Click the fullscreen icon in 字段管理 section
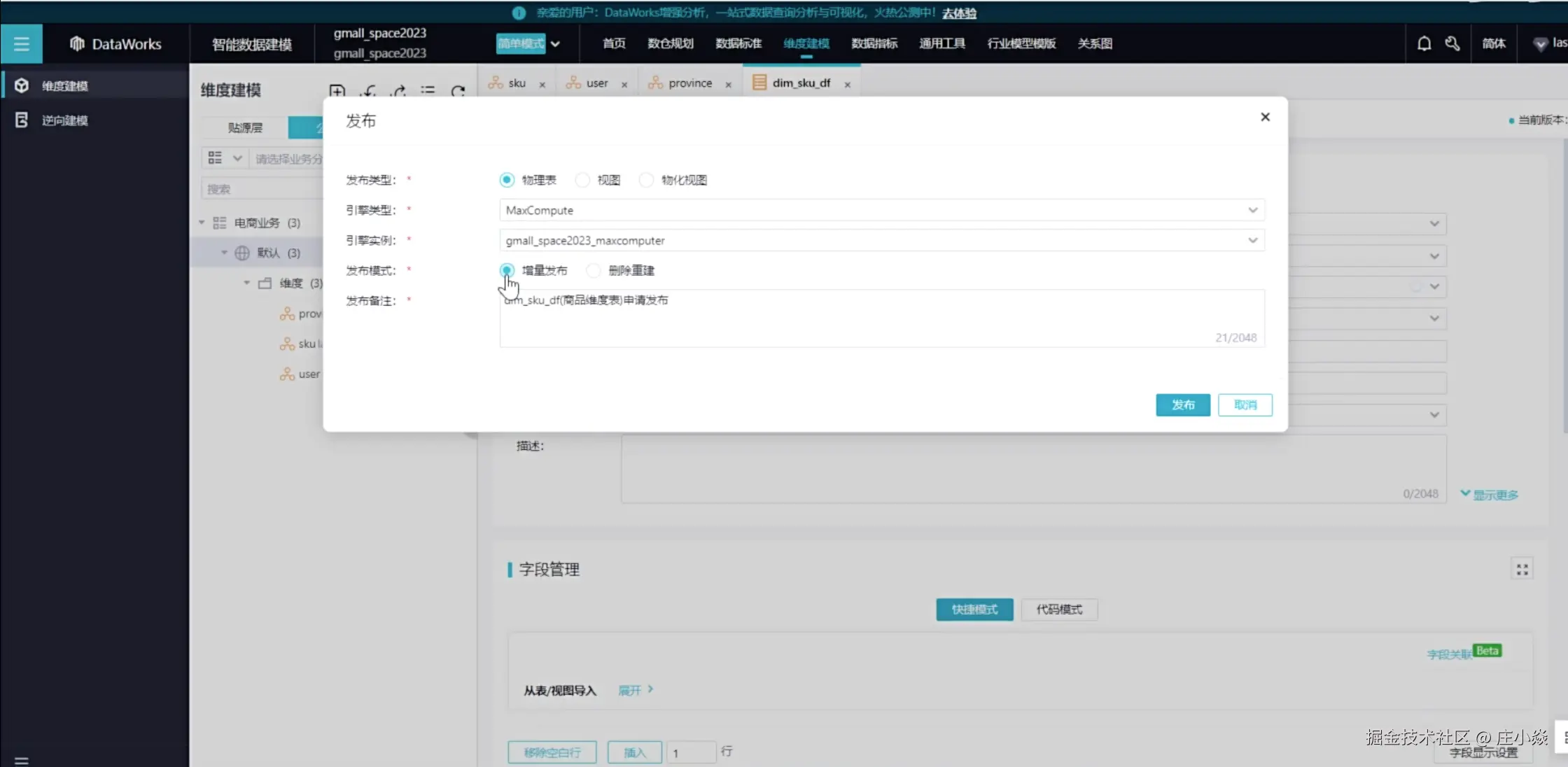The image size is (1568, 767). (x=1522, y=570)
